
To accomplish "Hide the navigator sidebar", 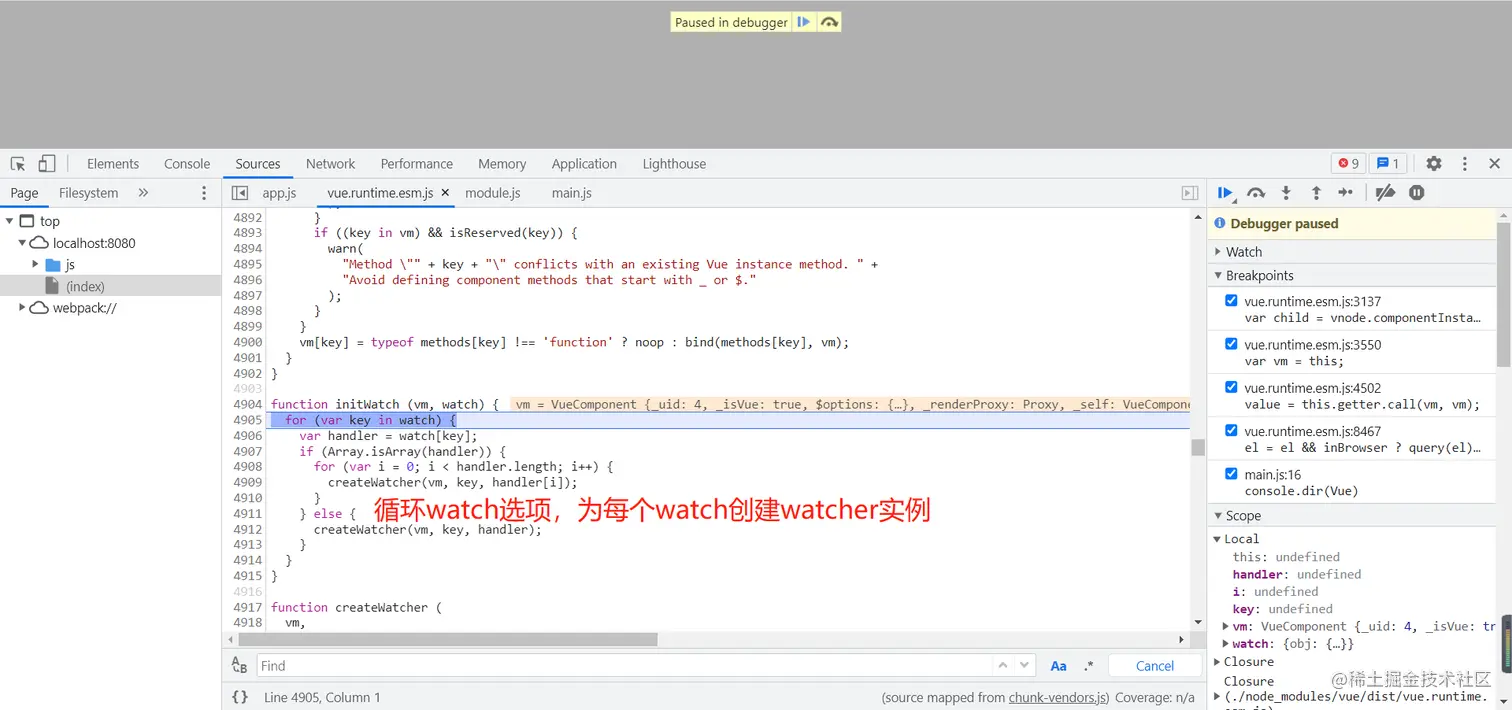I will click(240, 193).
